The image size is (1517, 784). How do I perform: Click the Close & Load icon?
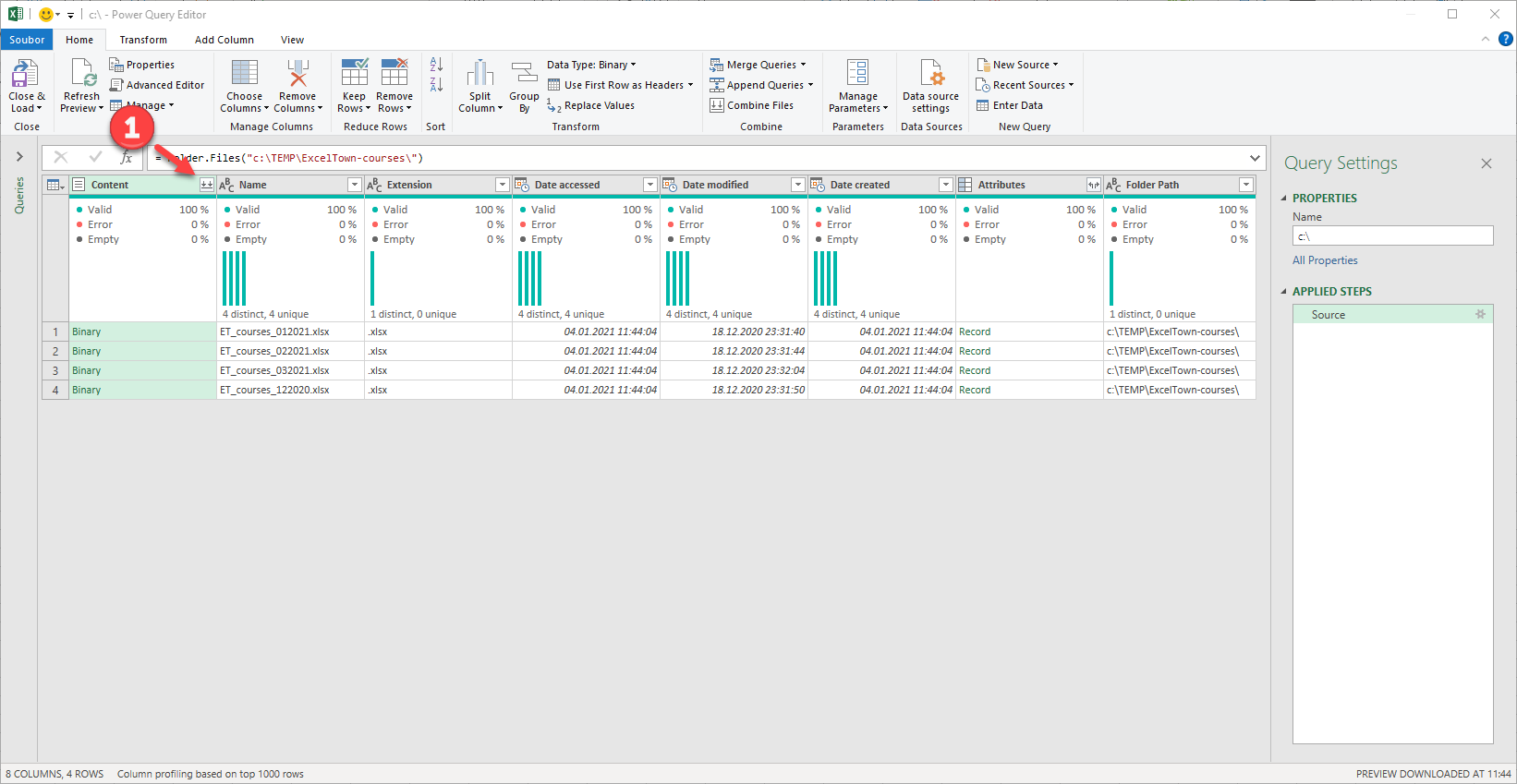tap(25, 74)
